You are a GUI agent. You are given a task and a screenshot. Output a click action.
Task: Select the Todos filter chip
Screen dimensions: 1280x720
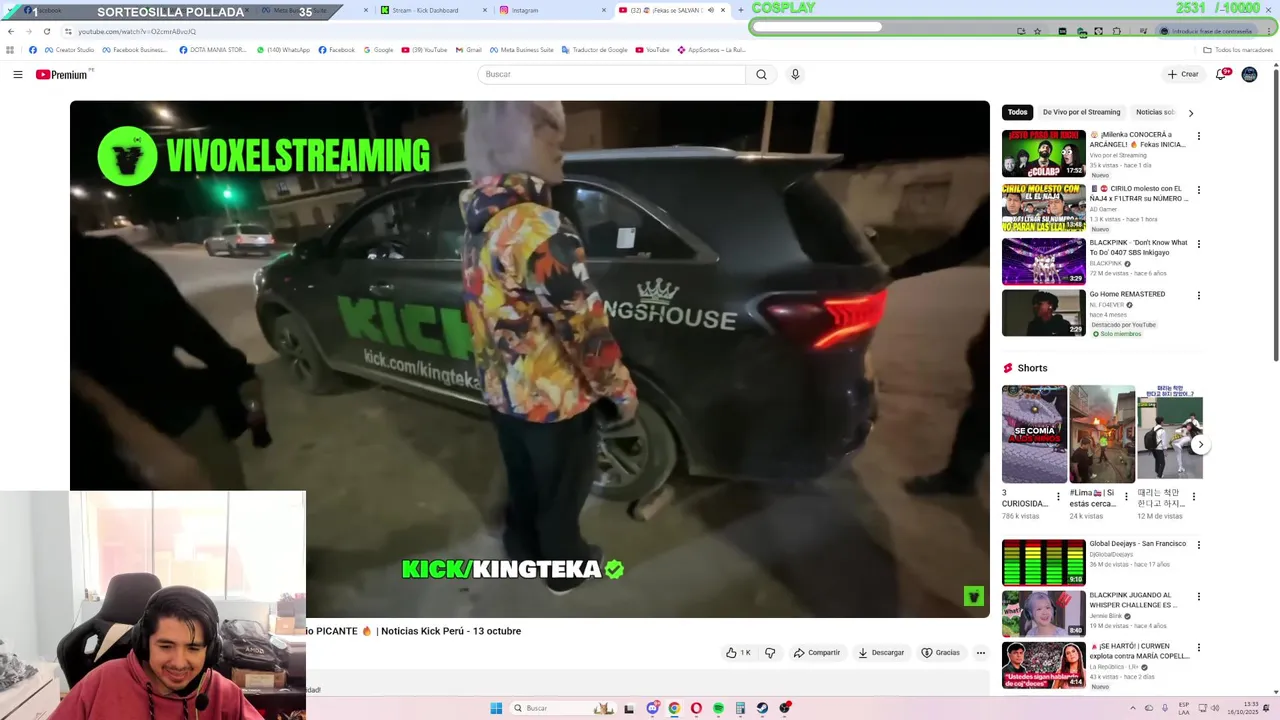[x=1017, y=112]
